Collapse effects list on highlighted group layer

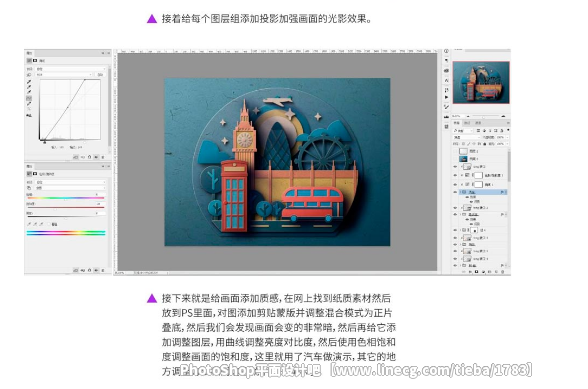coord(506,192)
